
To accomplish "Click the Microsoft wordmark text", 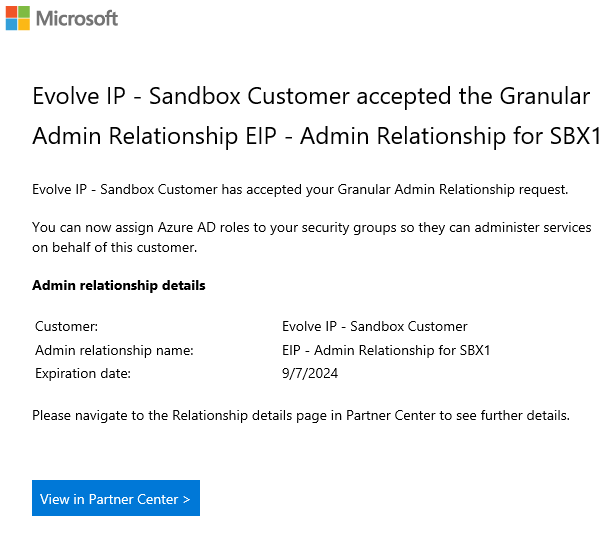I will (x=77, y=18).
